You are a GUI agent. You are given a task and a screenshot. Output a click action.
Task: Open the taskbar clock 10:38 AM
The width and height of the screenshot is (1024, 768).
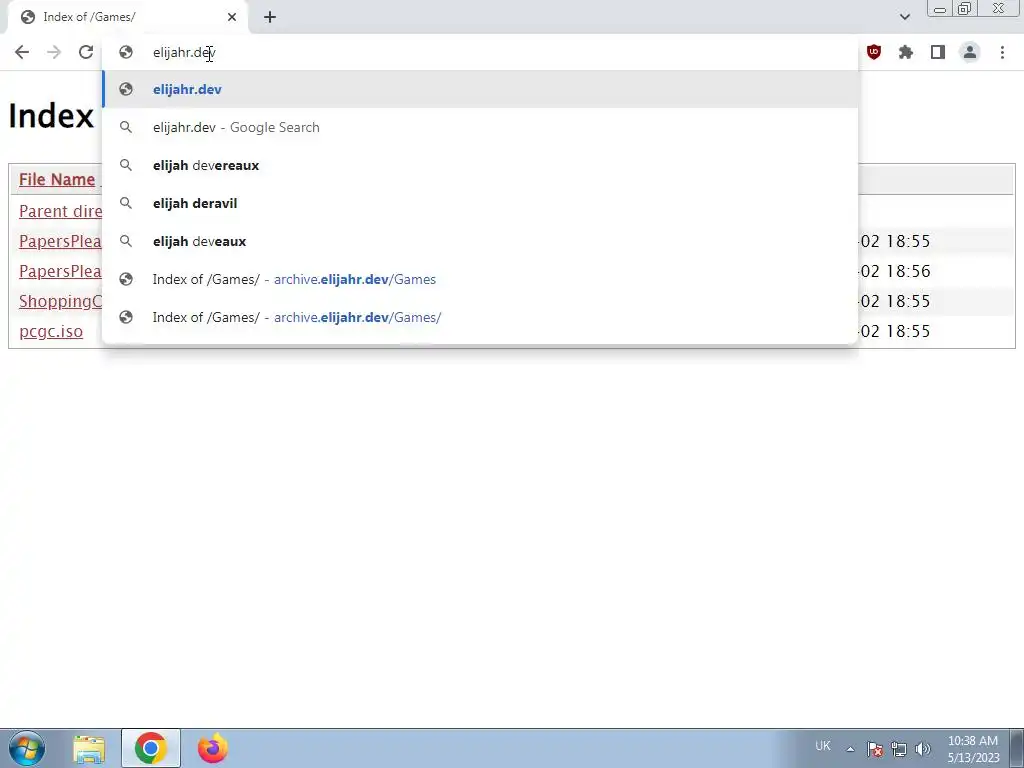[x=973, y=749]
